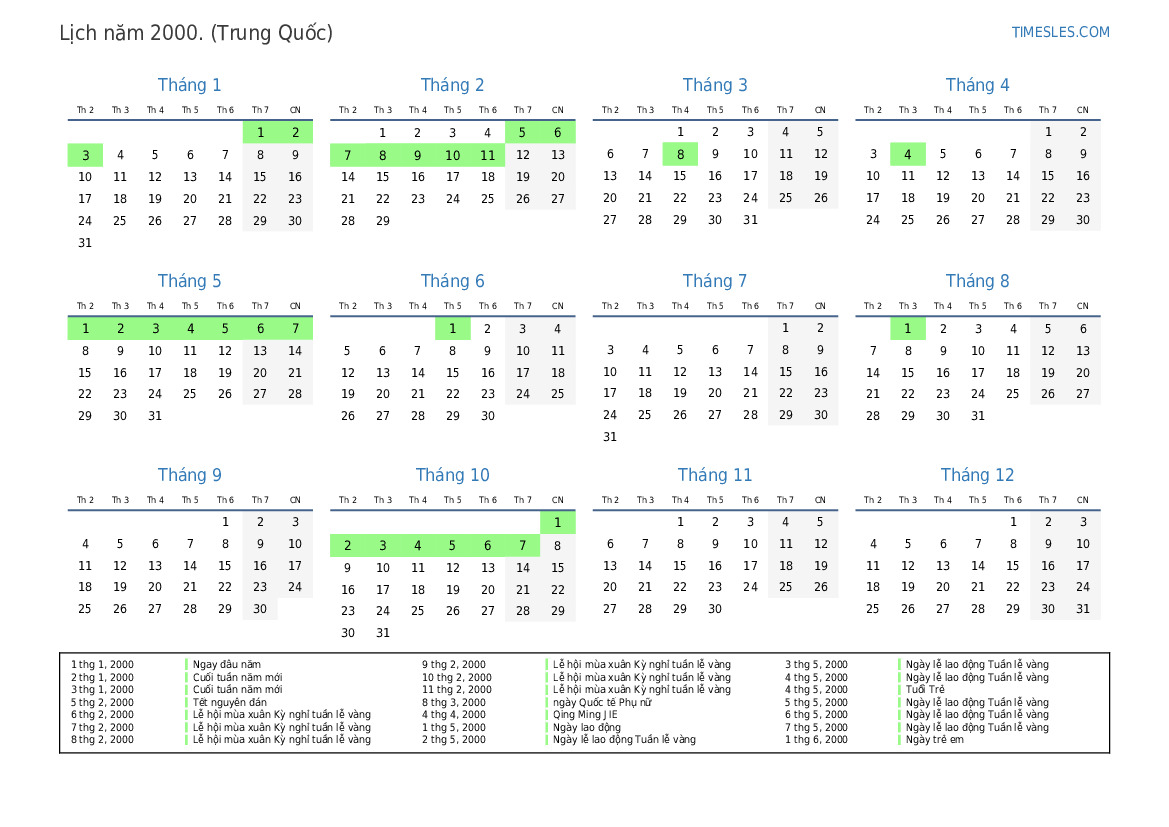Click green marker beside 'Ngày trẻ em'
Screen dimensions: 1169x827
tap(900, 740)
